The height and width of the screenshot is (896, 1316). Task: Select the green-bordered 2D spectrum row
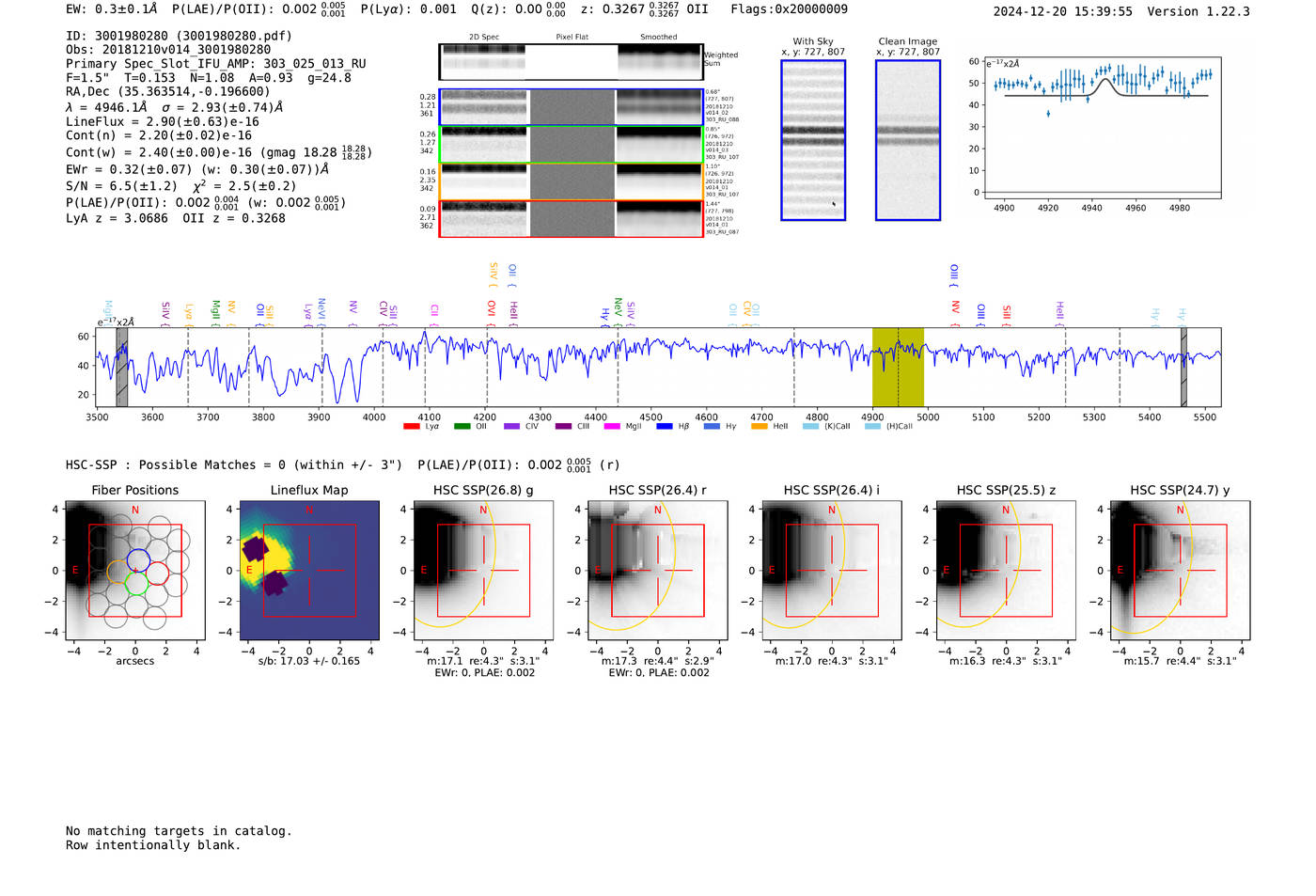(x=571, y=145)
